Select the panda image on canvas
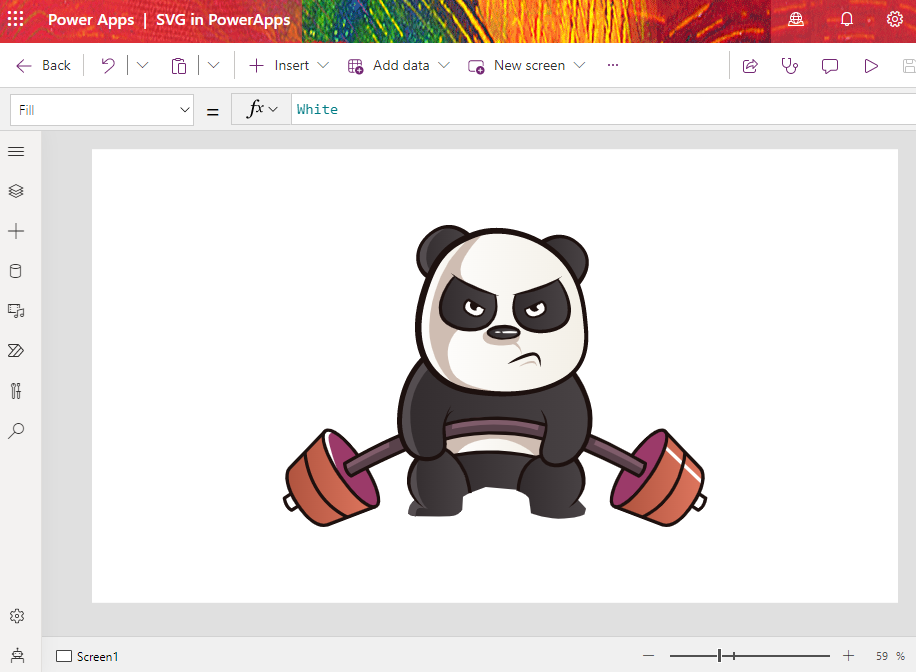 (x=495, y=376)
